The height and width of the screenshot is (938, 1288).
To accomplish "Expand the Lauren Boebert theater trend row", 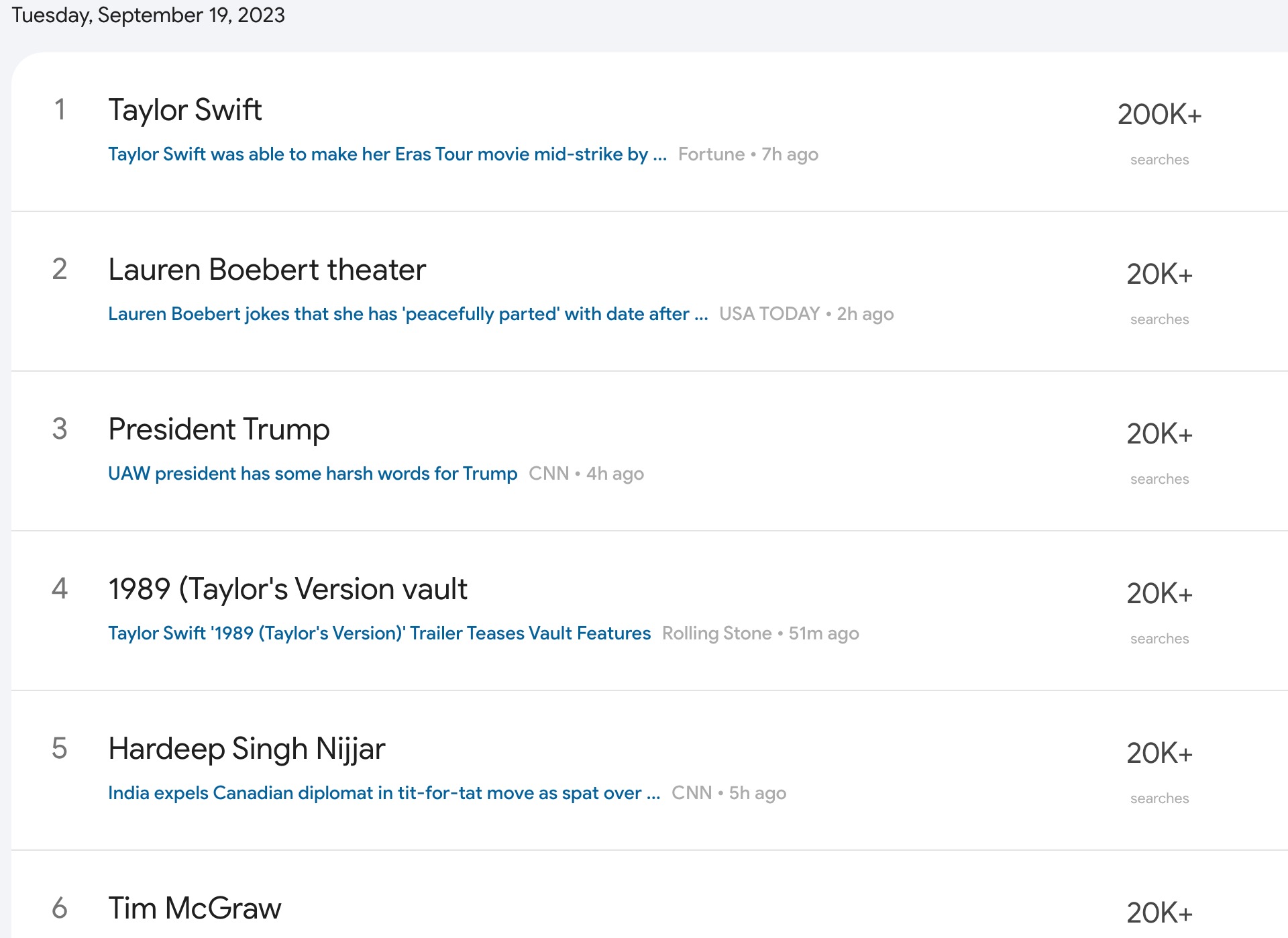I will point(267,270).
